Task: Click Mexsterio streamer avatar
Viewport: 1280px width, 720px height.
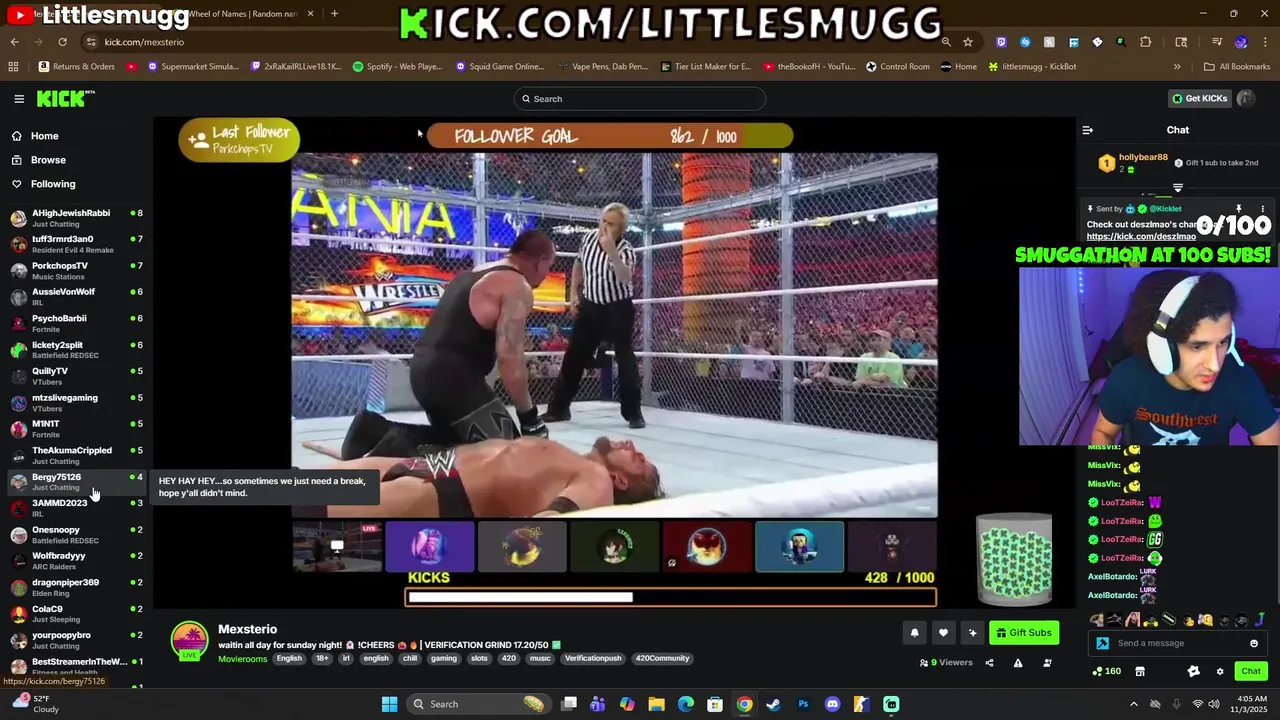Action: click(189, 641)
